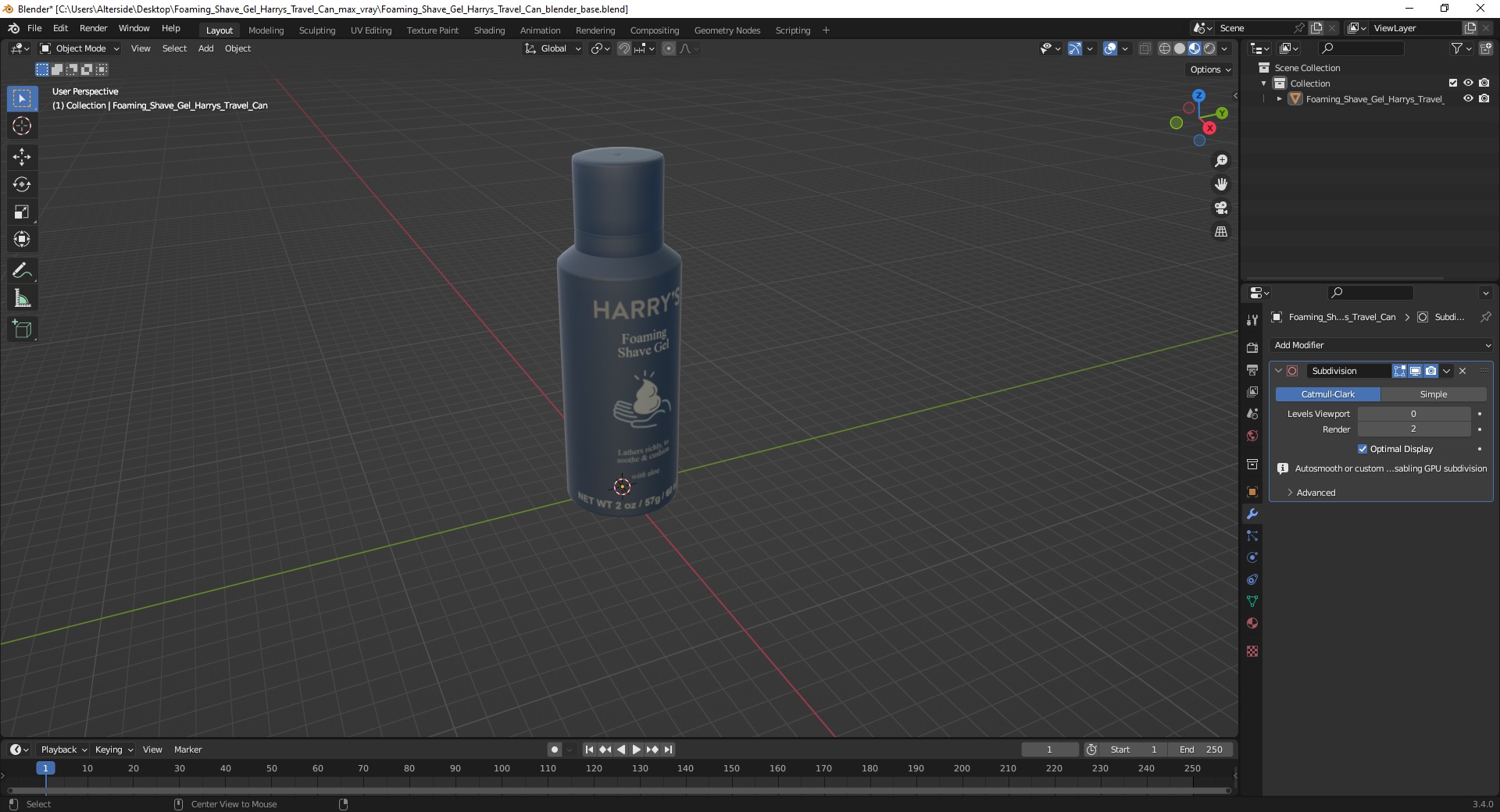1500x812 pixels.
Task: Uncheck the Collection exclude checkbox
Action: click(x=1453, y=83)
